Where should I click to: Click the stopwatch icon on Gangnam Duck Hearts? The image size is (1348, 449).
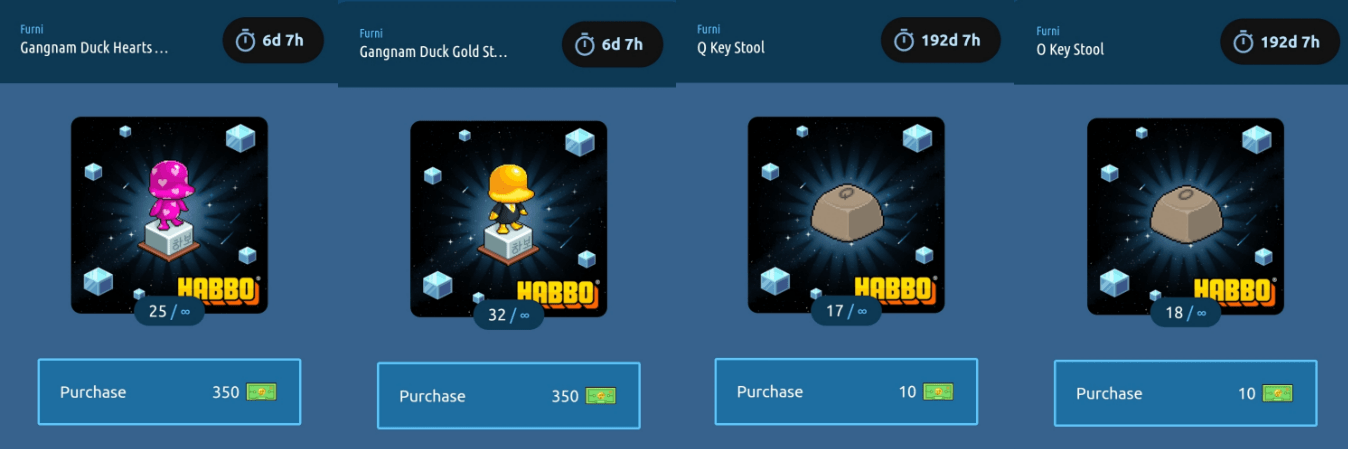pos(246,41)
